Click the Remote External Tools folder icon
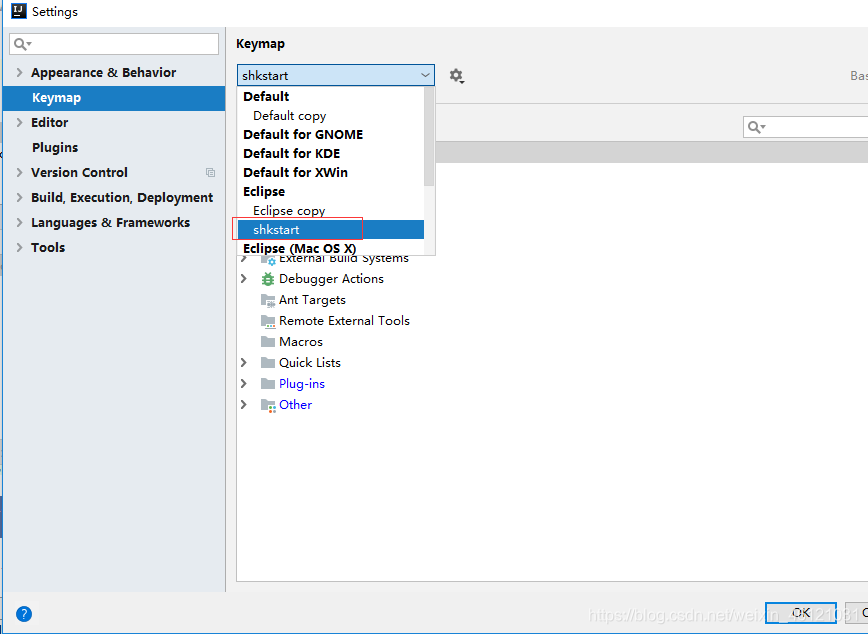Viewport: 868px width, 634px height. 268,321
